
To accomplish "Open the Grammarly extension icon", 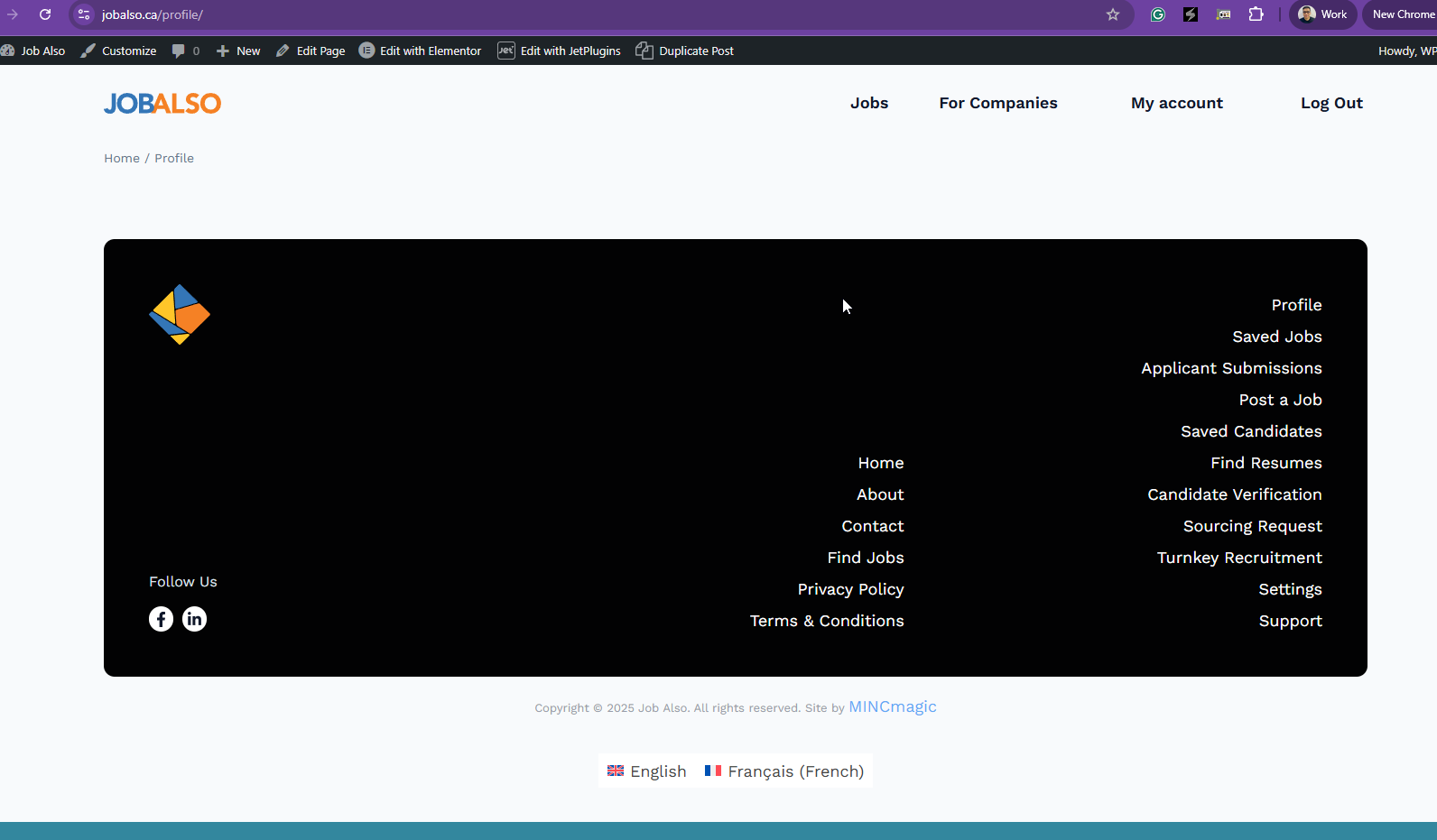I will point(1158,14).
